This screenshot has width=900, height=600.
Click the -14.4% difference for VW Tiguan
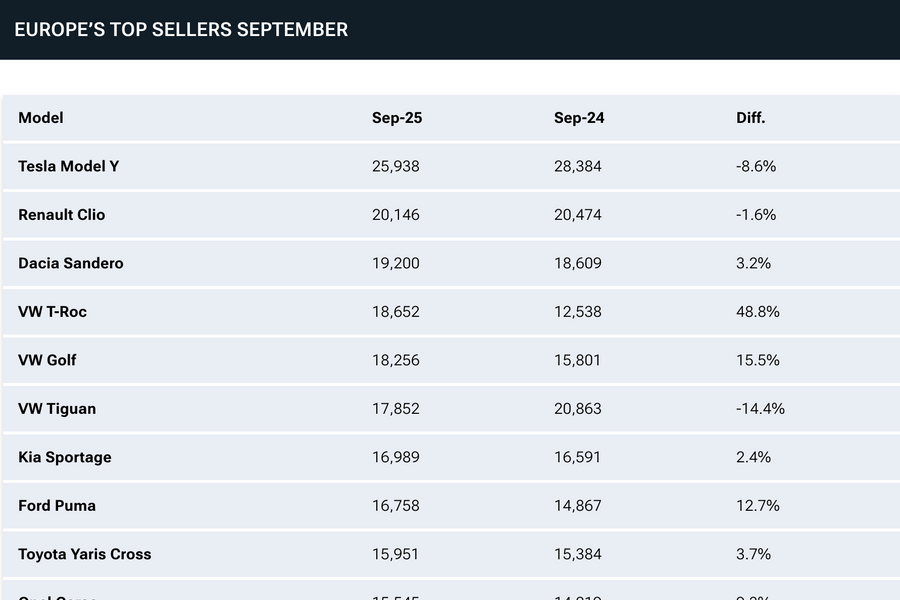click(x=760, y=409)
